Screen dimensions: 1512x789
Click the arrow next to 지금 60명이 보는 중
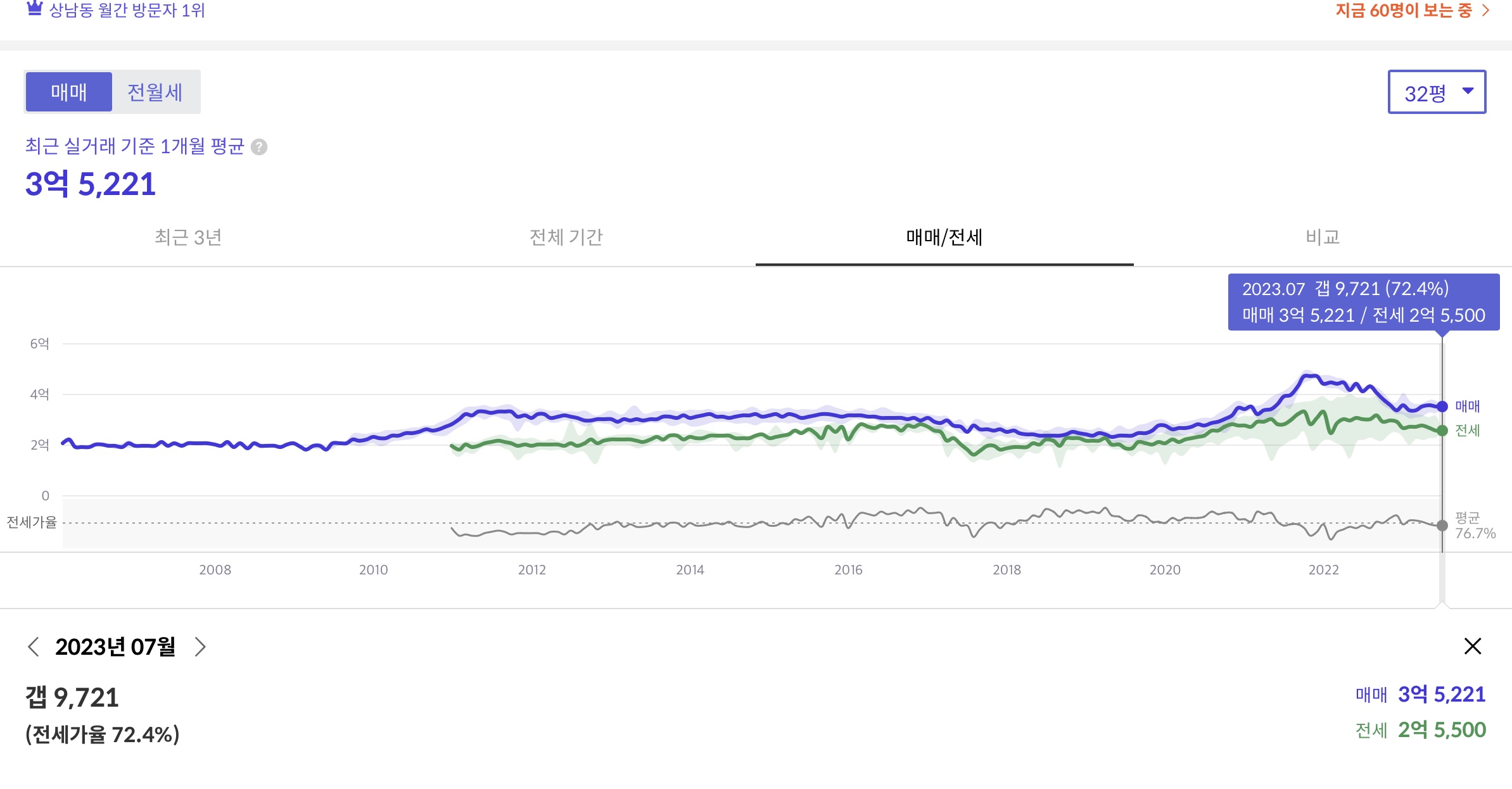[x=1486, y=10]
